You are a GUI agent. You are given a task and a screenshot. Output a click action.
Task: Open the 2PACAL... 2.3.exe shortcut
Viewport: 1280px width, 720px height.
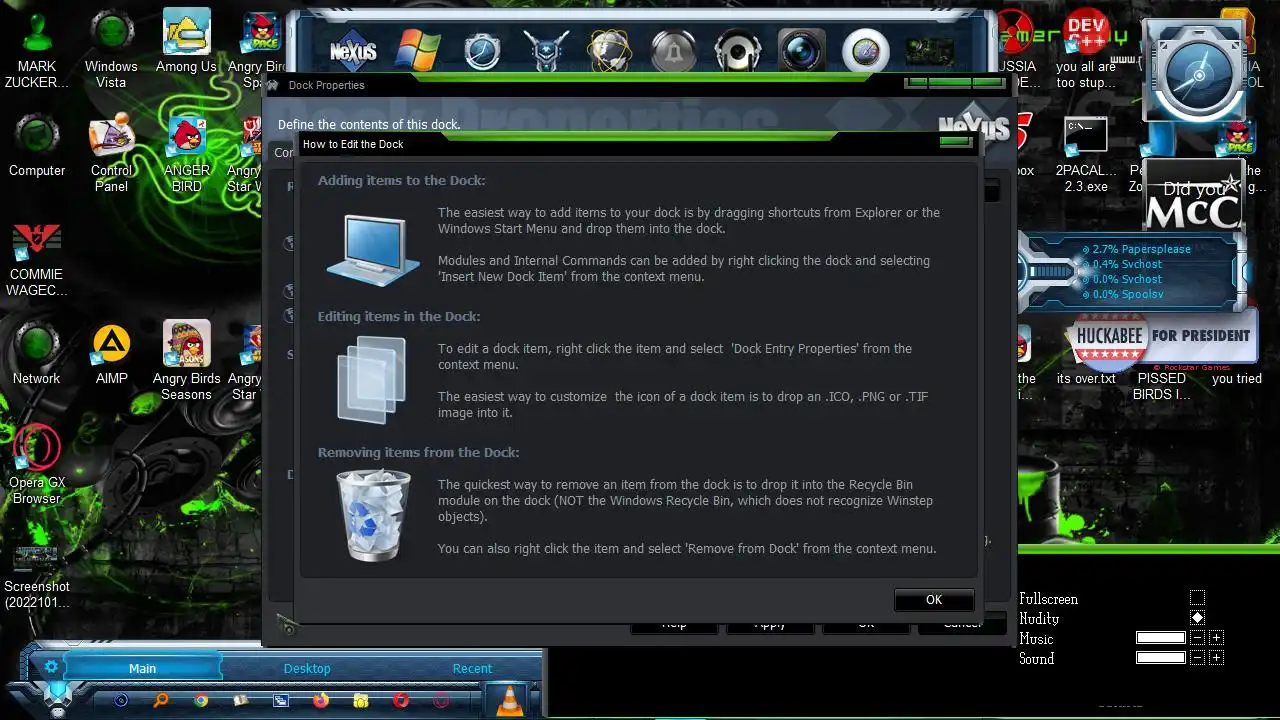(x=1086, y=154)
